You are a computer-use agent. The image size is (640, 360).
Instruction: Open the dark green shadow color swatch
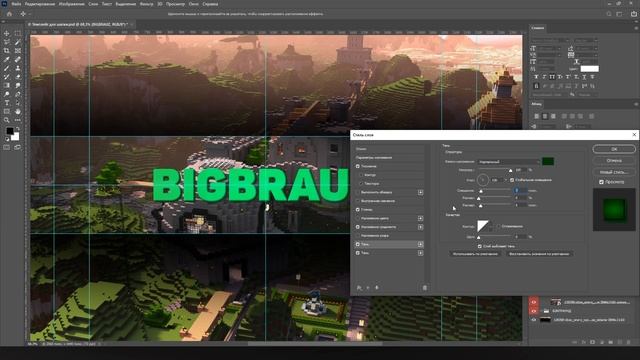coord(548,162)
